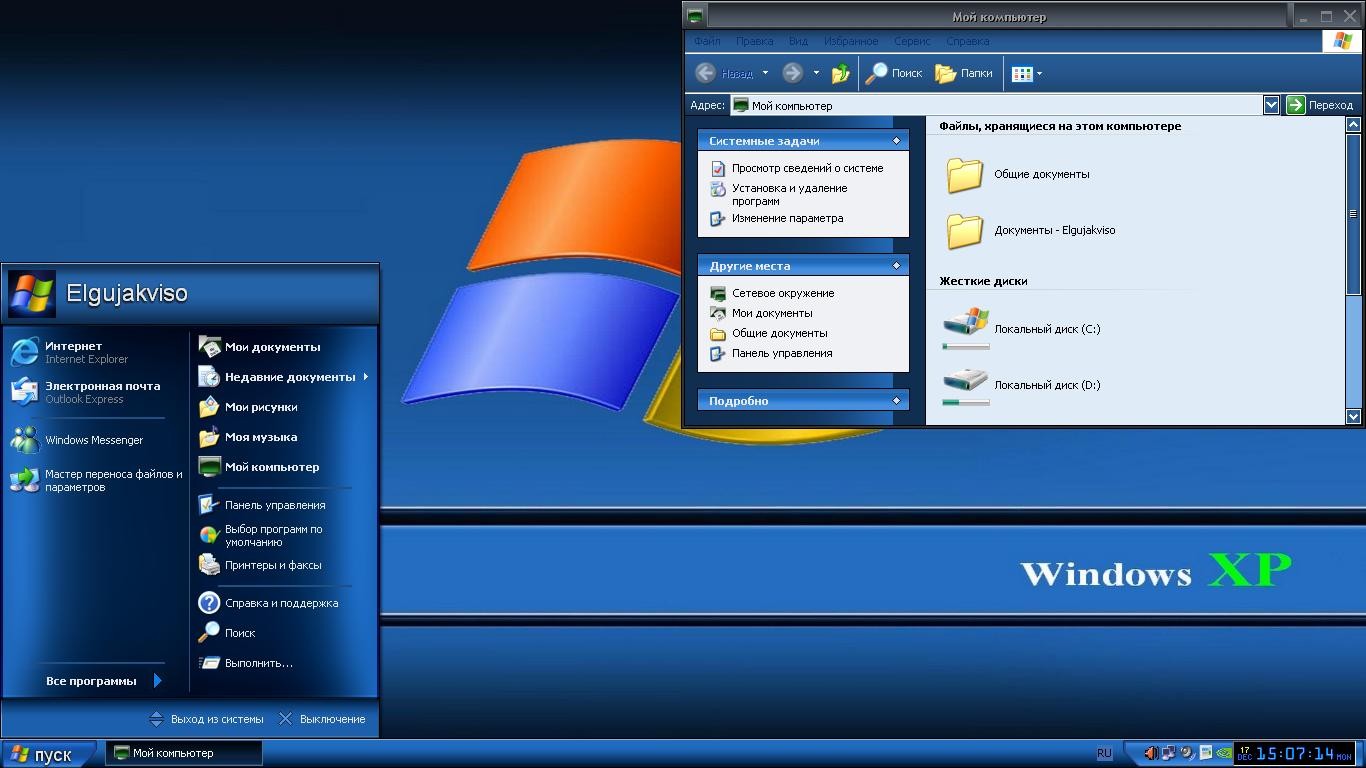The width and height of the screenshot is (1366, 768).
Task: Go up one folder level
Action: [841, 73]
